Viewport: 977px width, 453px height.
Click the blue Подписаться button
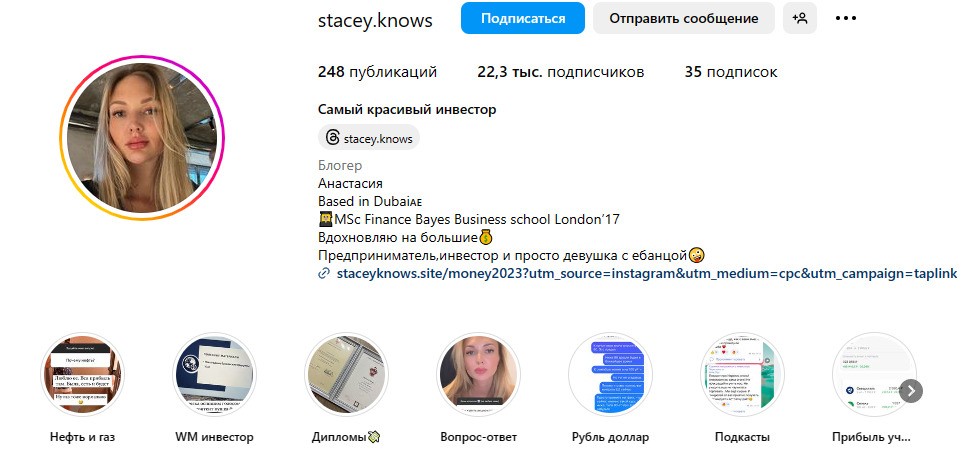[523, 18]
